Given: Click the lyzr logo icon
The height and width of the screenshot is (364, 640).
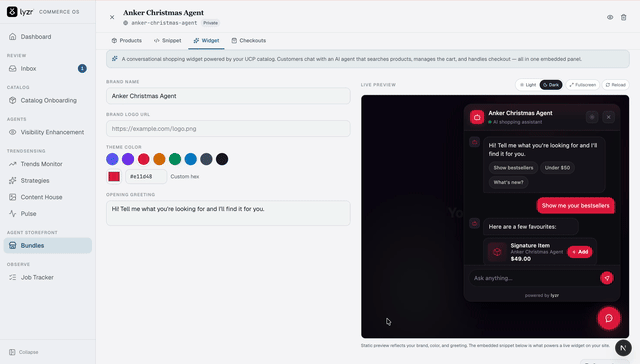Looking at the screenshot, I should 12,12.
